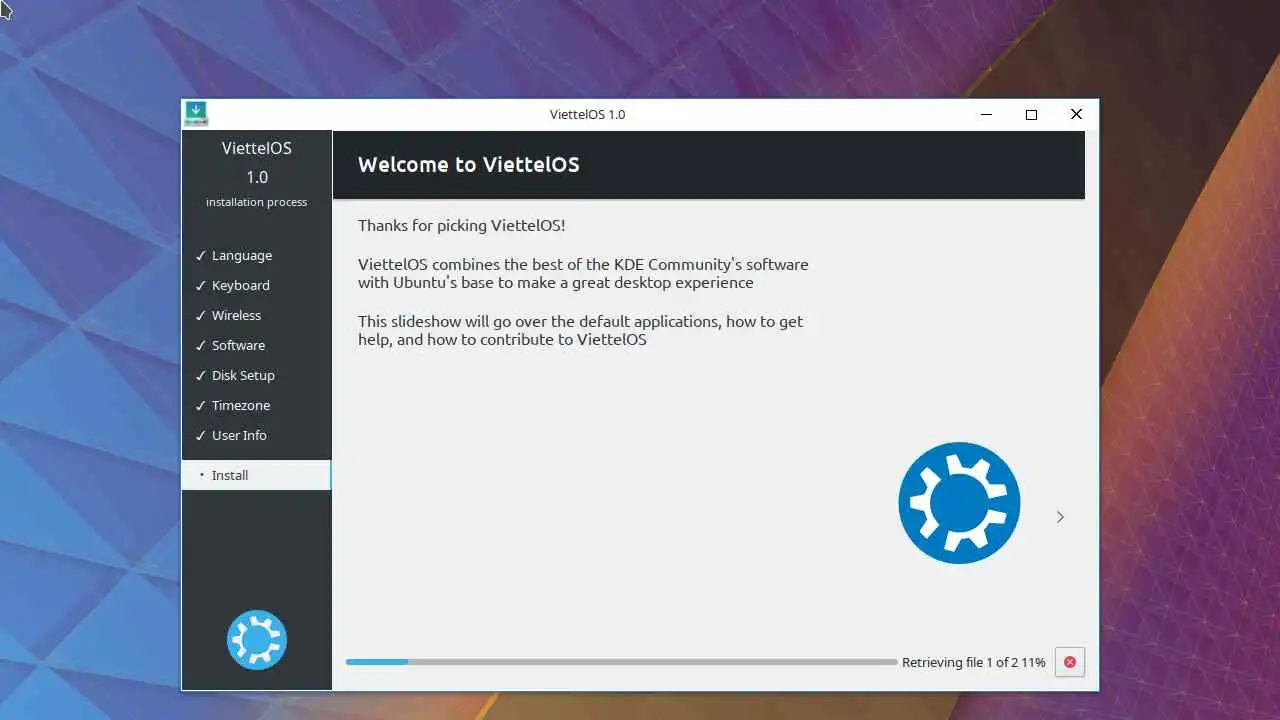Click the 'installation process' sidebar label
The height and width of the screenshot is (720, 1280).
click(257, 202)
